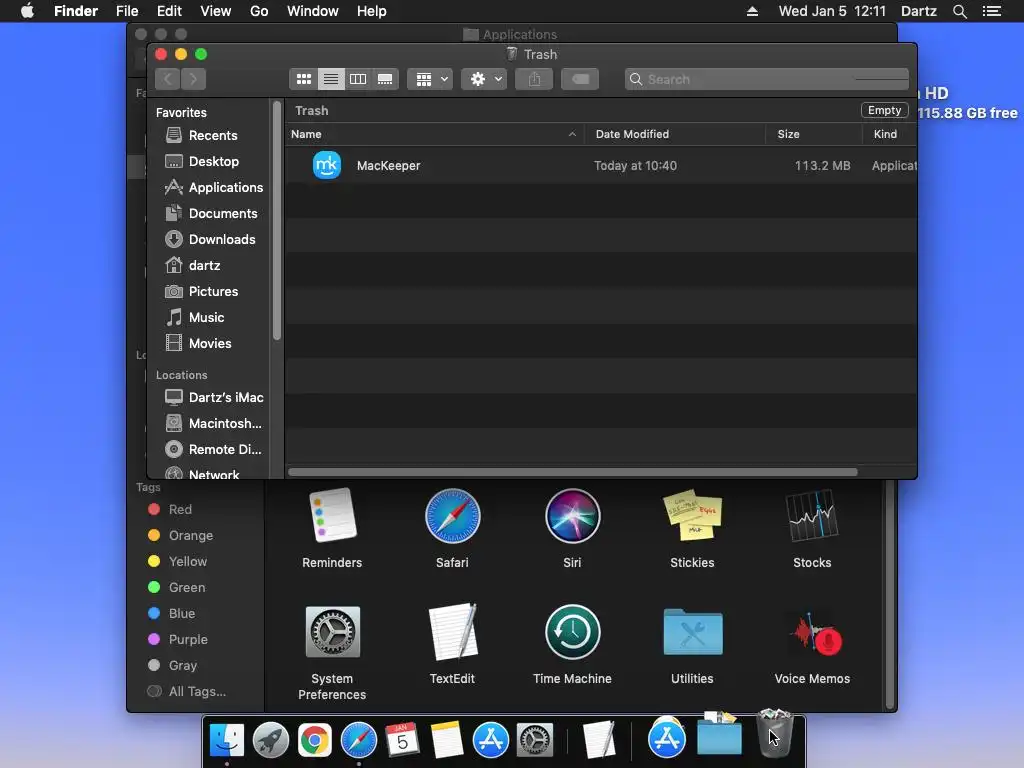The height and width of the screenshot is (768, 1024).
Task: Empty the Trash with the Empty button
Action: (x=884, y=110)
